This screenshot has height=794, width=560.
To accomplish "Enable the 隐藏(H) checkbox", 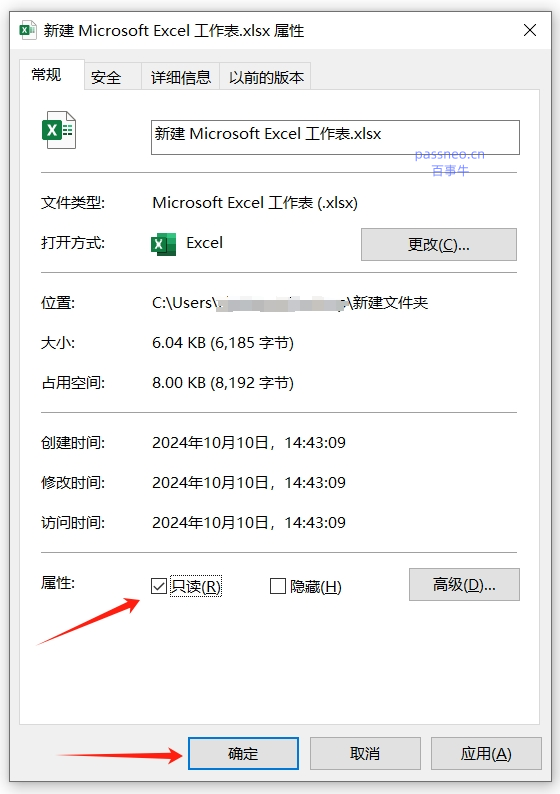I will tap(277, 586).
